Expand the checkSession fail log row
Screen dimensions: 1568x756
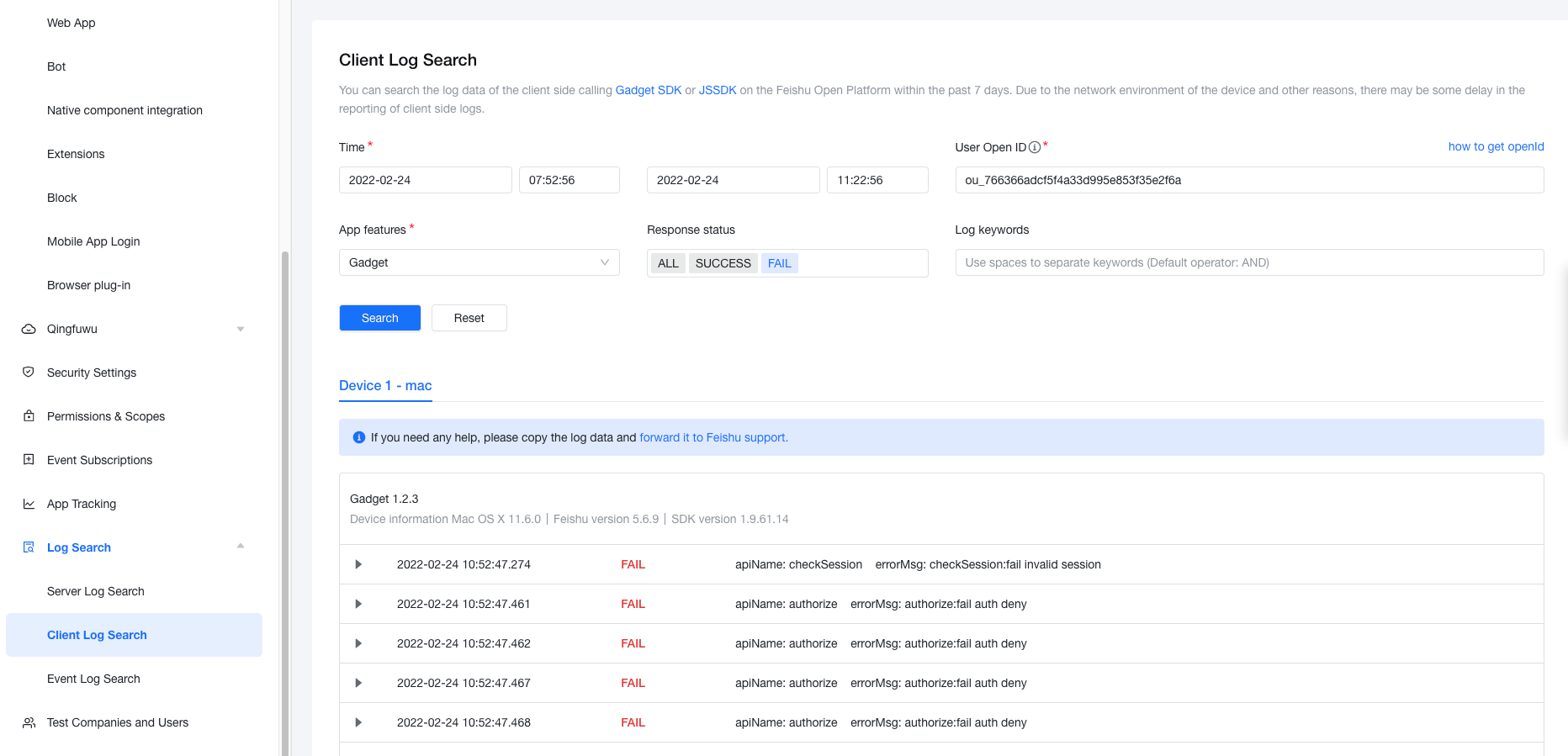(x=358, y=564)
